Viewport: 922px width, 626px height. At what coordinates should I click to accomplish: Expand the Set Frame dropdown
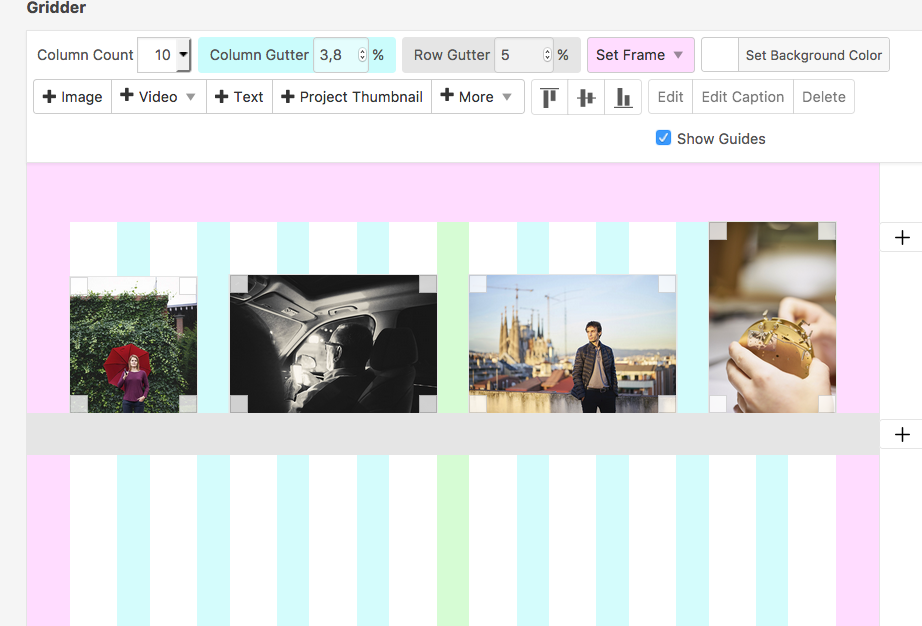click(x=640, y=55)
